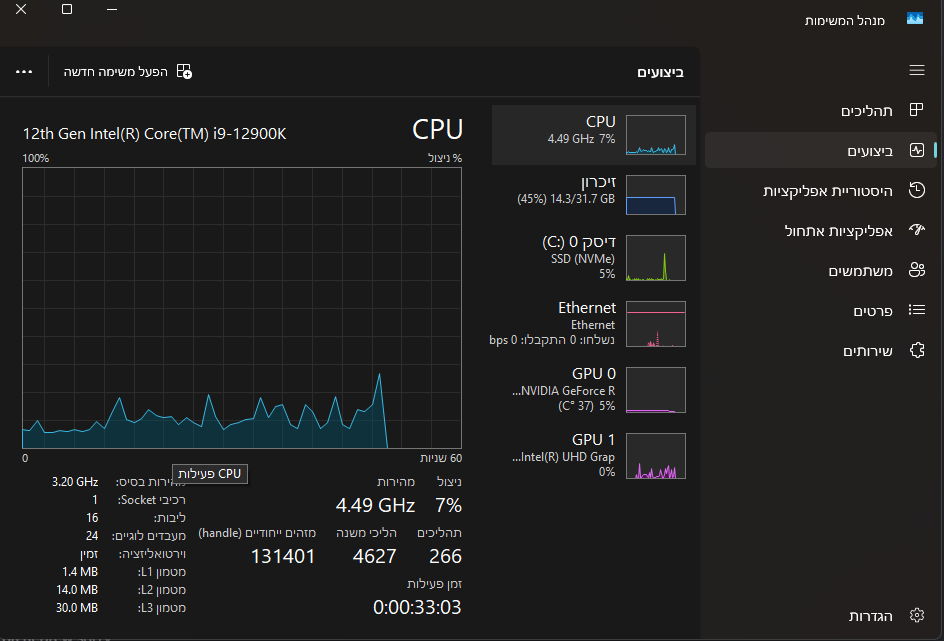The height and width of the screenshot is (641, 944).
Task: Open App history (היסטוריית אפליקציות) clock icon
Action: coord(916,190)
